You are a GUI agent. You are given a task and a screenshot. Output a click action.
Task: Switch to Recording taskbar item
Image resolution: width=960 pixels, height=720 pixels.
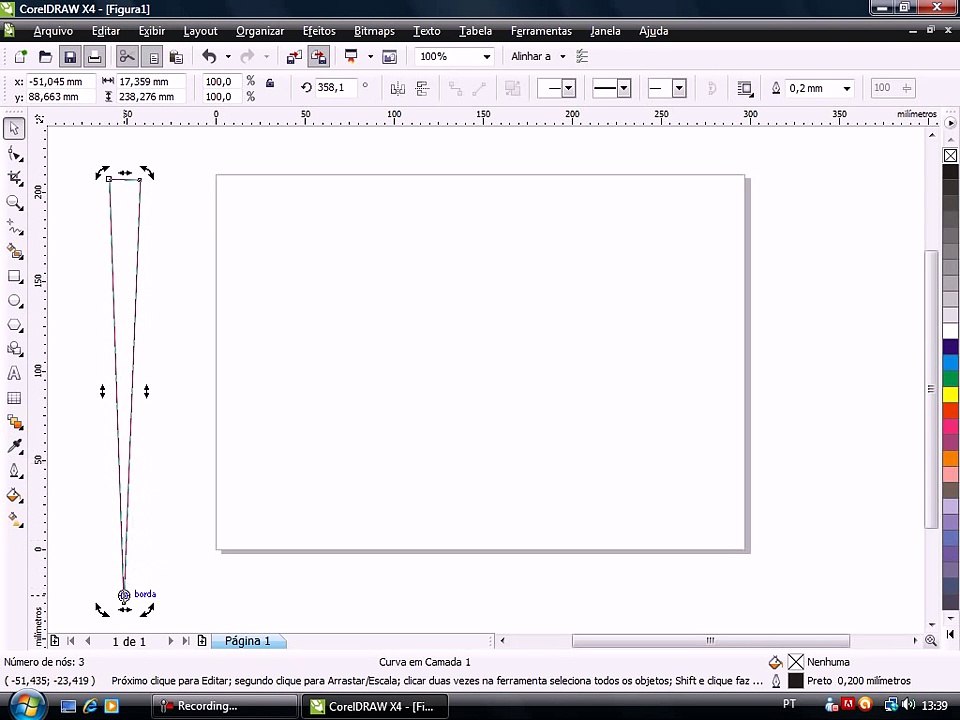click(225, 706)
